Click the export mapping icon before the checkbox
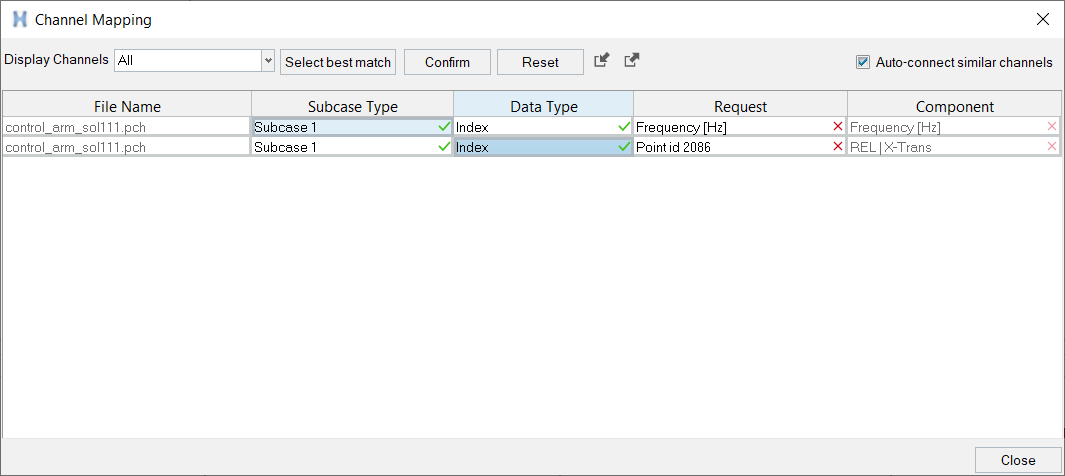1065x476 pixels. (x=632, y=60)
